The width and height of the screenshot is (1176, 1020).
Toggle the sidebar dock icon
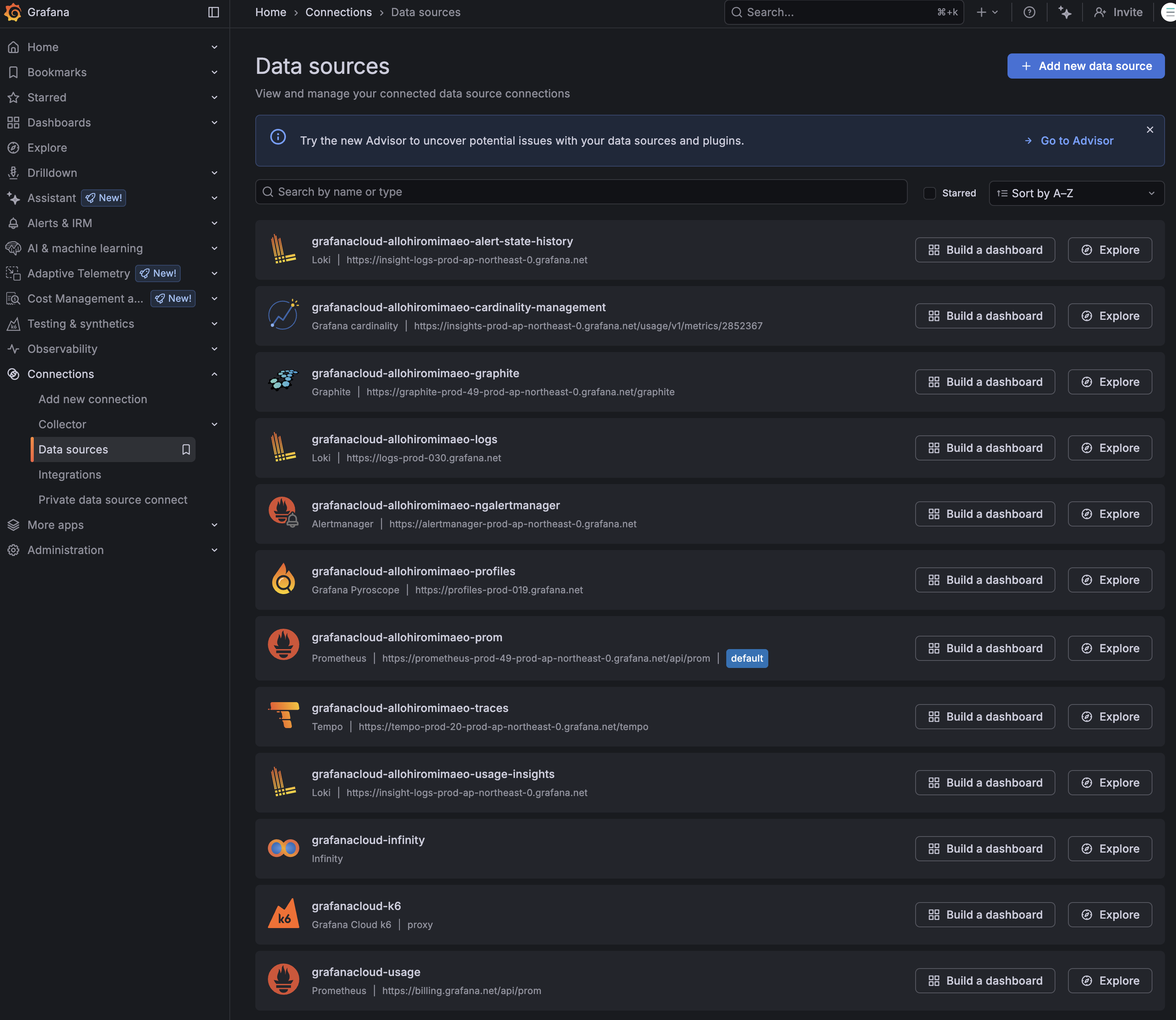tap(213, 12)
